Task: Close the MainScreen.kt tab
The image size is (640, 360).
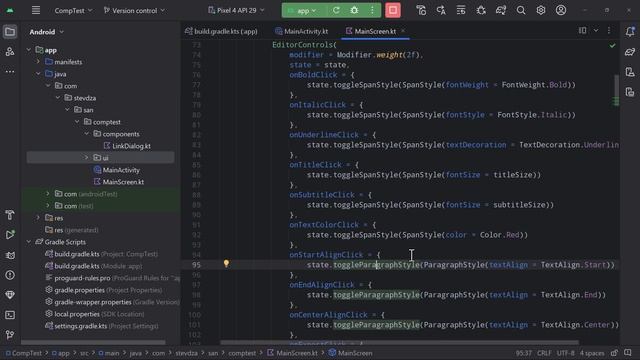Action: click(403, 31)
